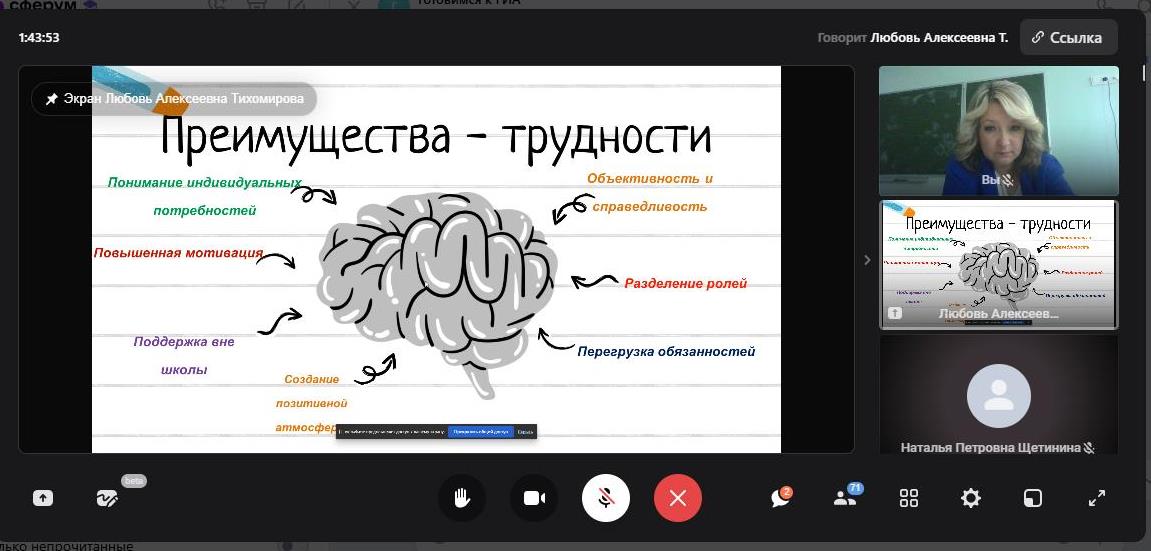
Task: Select your own video tile labeled Вы
Action: tap(998, 130)
